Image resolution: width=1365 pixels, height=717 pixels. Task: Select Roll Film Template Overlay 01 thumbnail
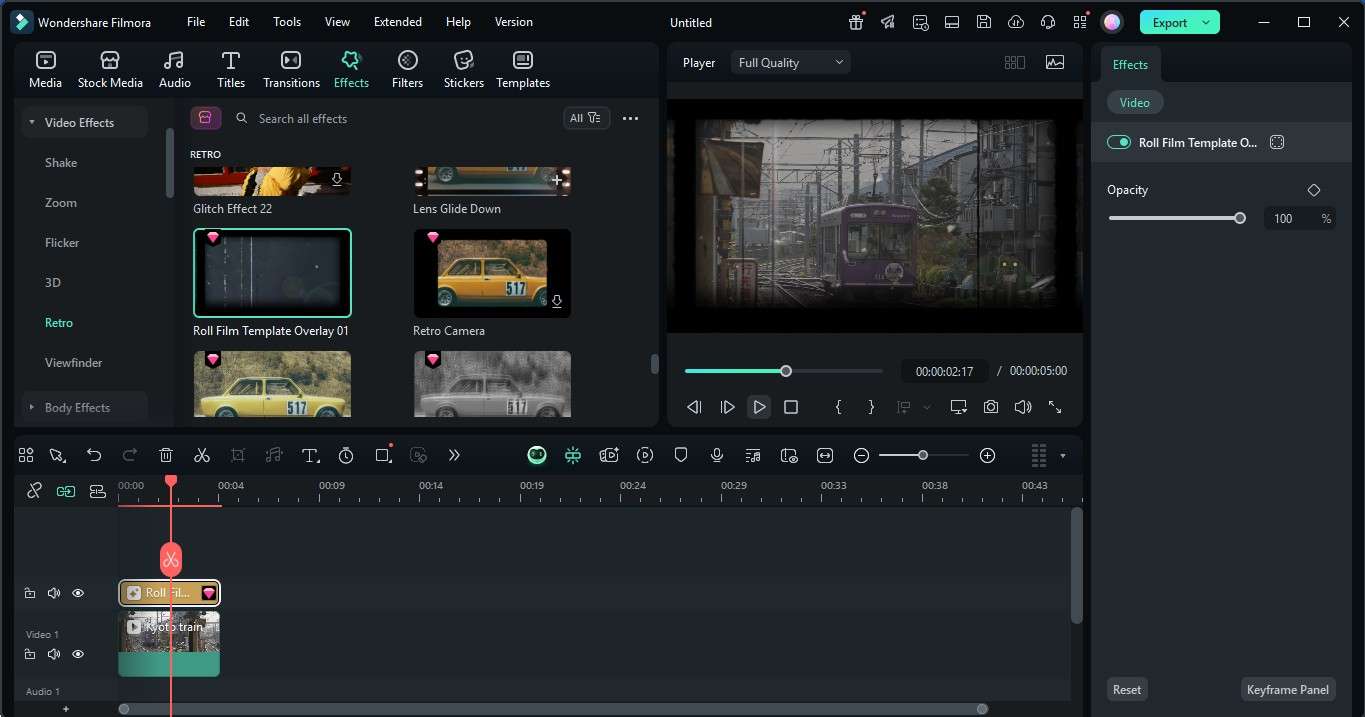click(272, 273)
